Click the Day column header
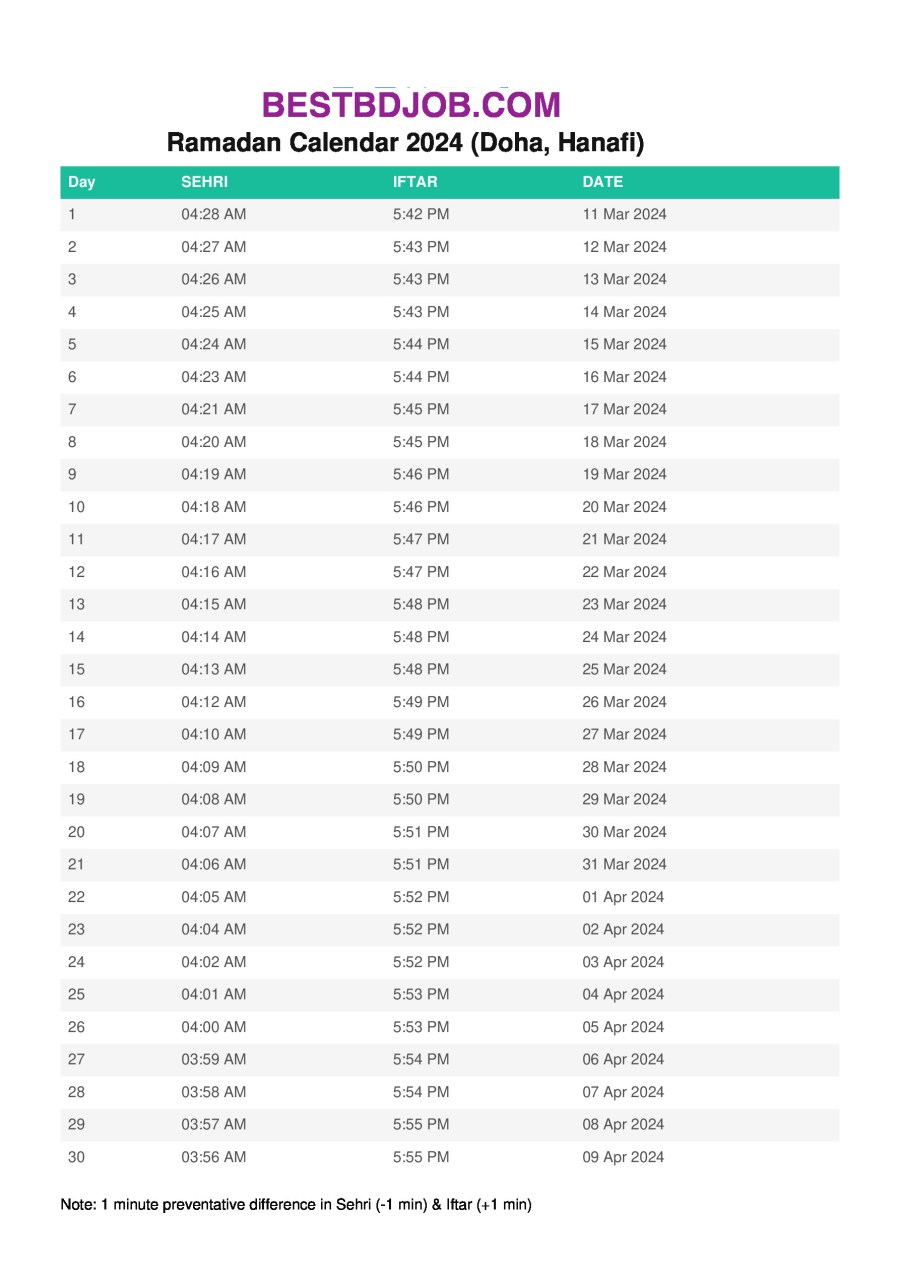 coord(82,182)
